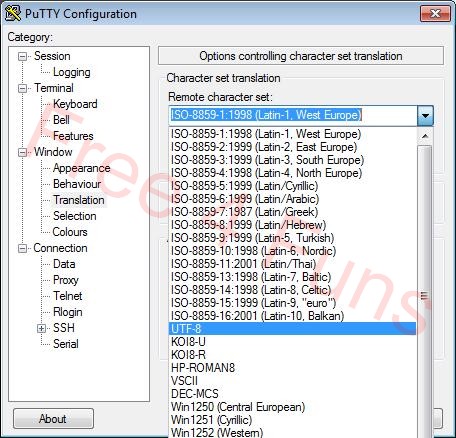Select HP-ROMAN8 character set
Image resolution: width=456 pixels, height=438 pixels.
293,368
